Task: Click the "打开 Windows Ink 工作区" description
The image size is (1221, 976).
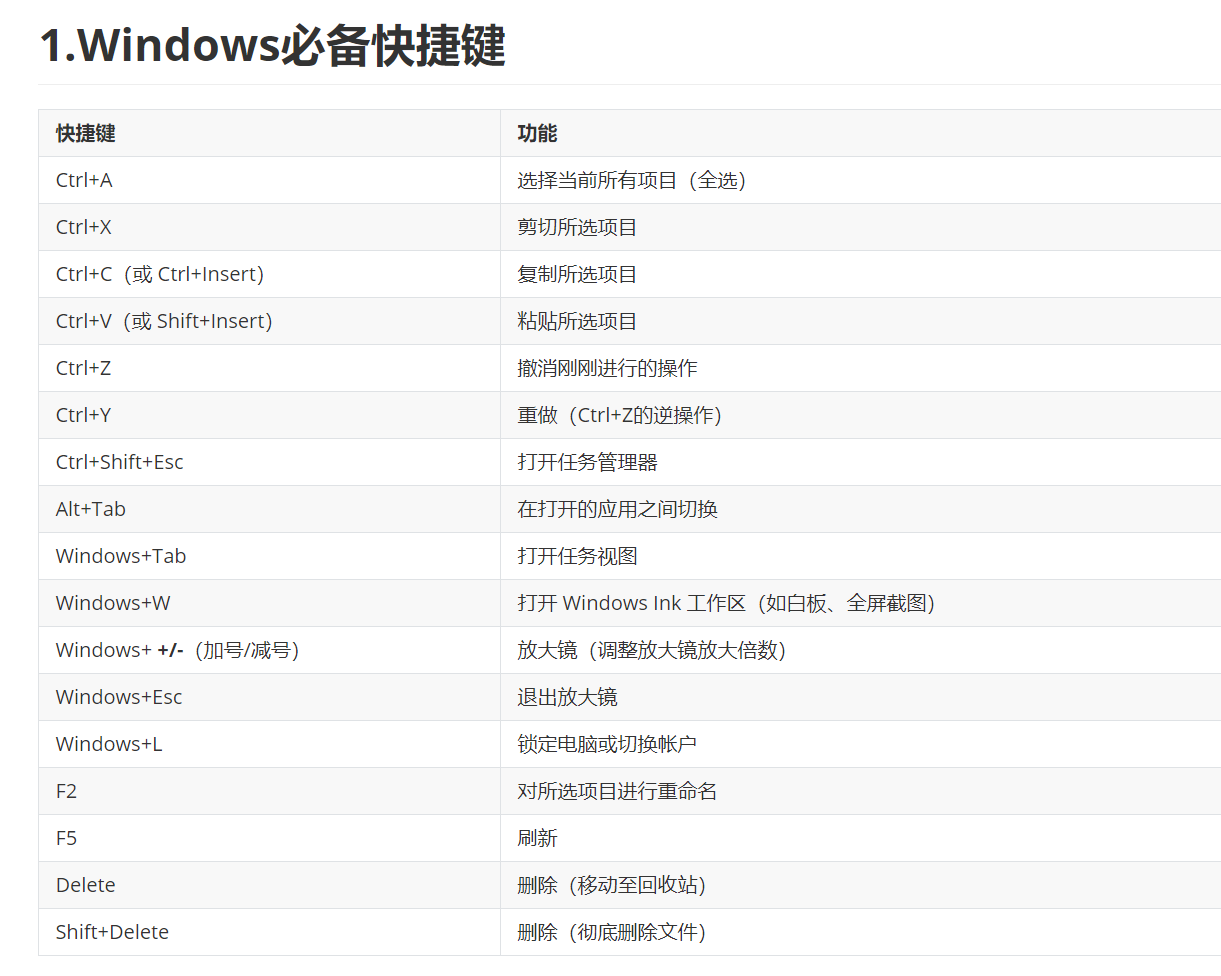Action: pyautogui.click(x=632, y=604)
